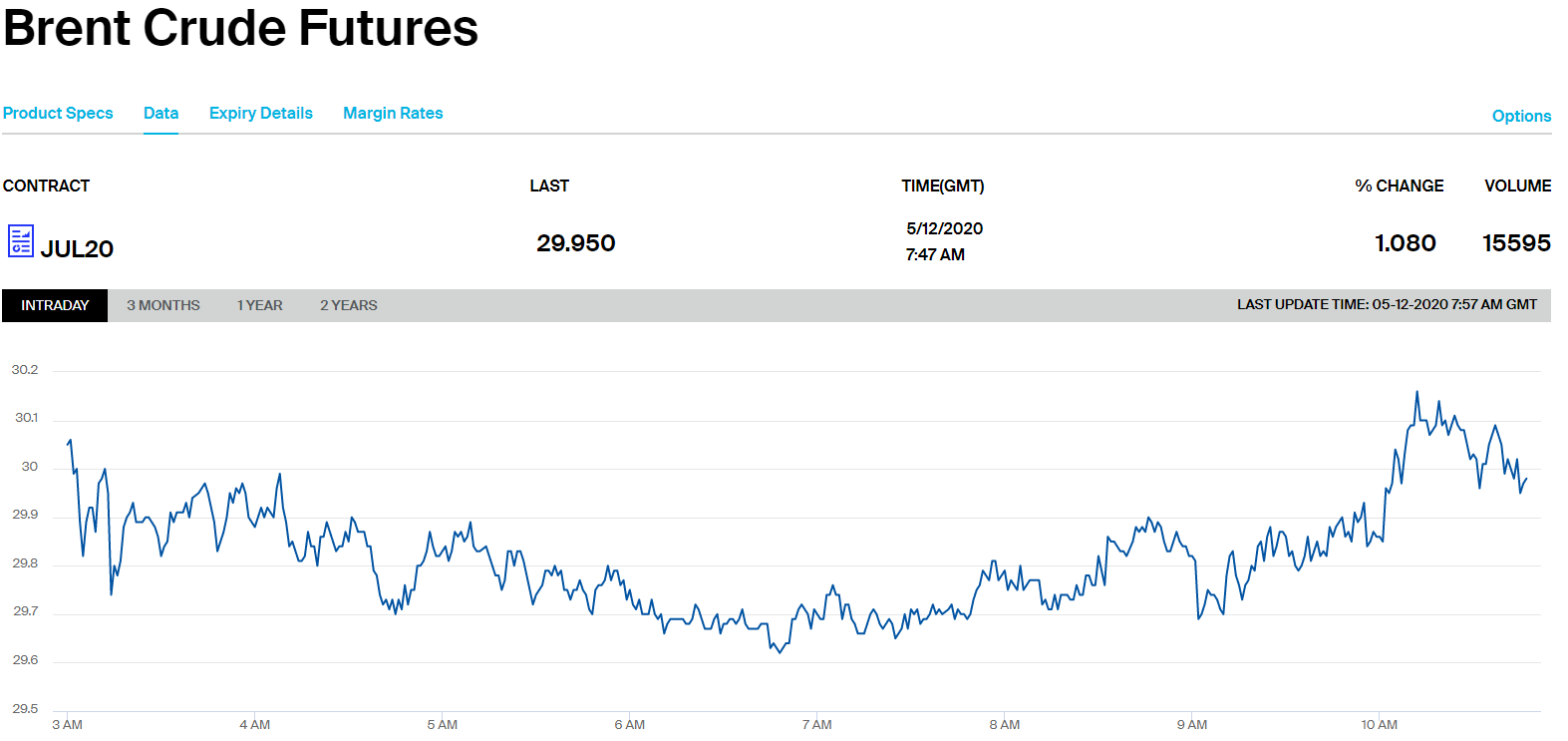Select the INTRADAY chart range
Screen dimensions: 1568x741
[55, 305]
